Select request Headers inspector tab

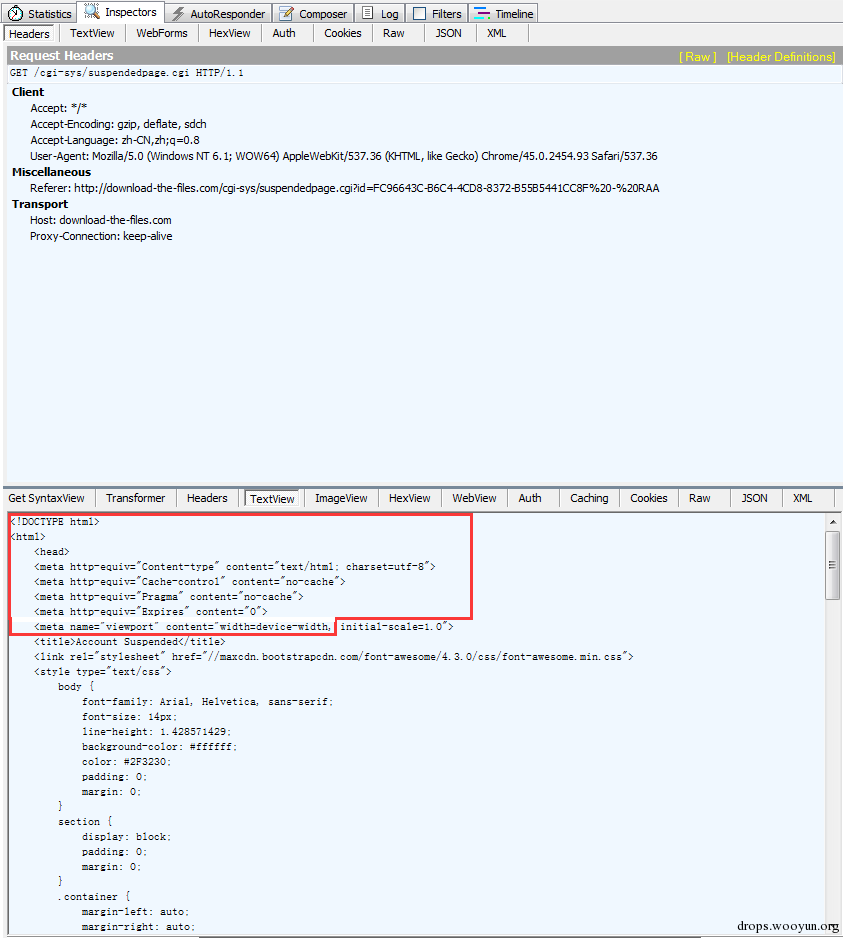coord(29,34)
